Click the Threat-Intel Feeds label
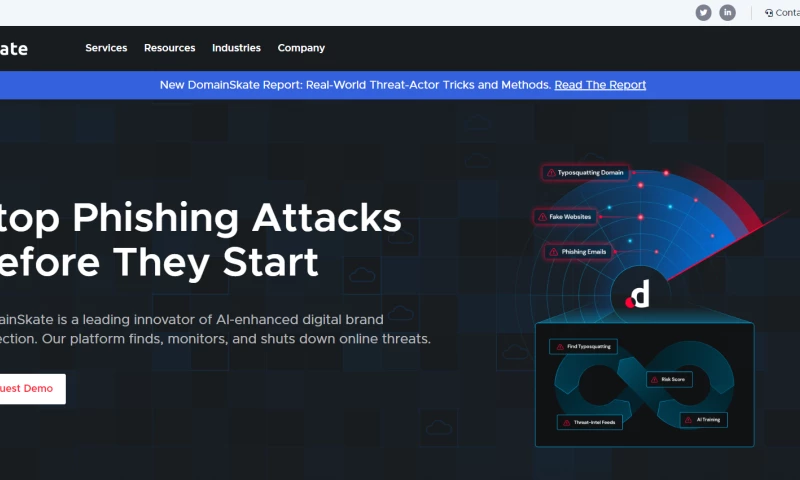 pos(597,423)
